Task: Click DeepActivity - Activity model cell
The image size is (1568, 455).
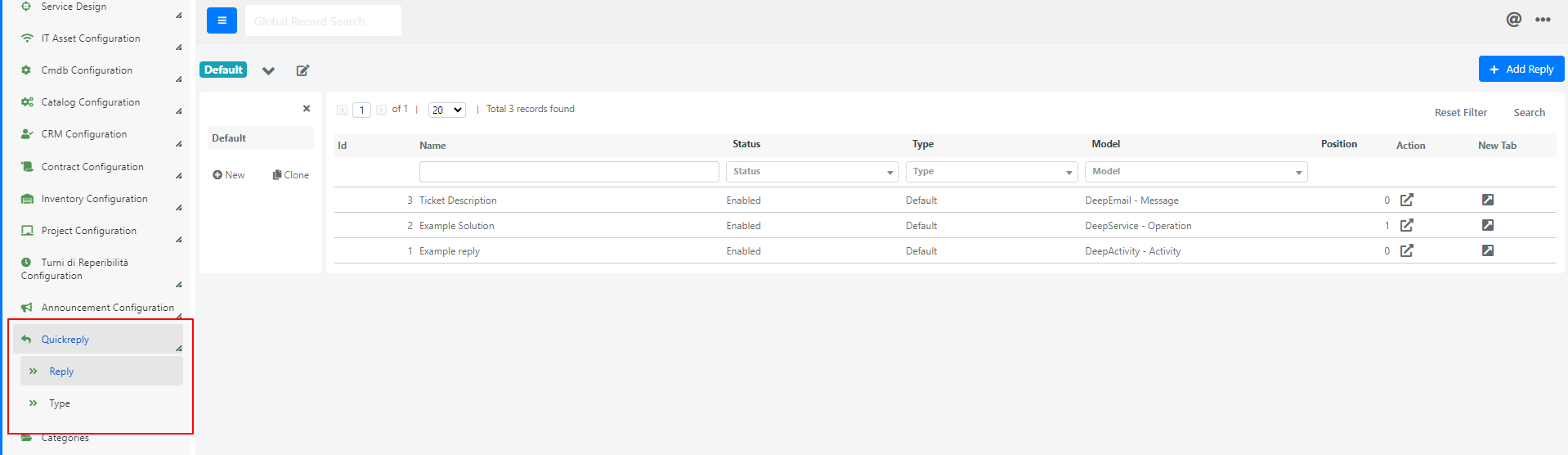Action: (1133, 251)
